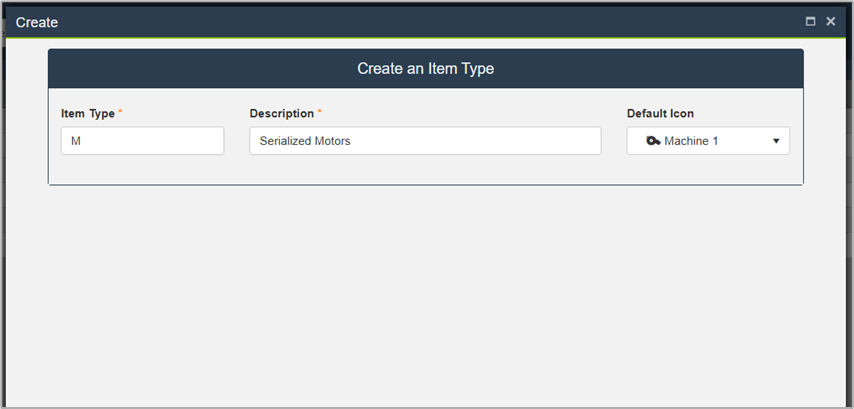Screen dimensions: 854x409
Task: Click the Create title text
Action: [x=37, y=22]
